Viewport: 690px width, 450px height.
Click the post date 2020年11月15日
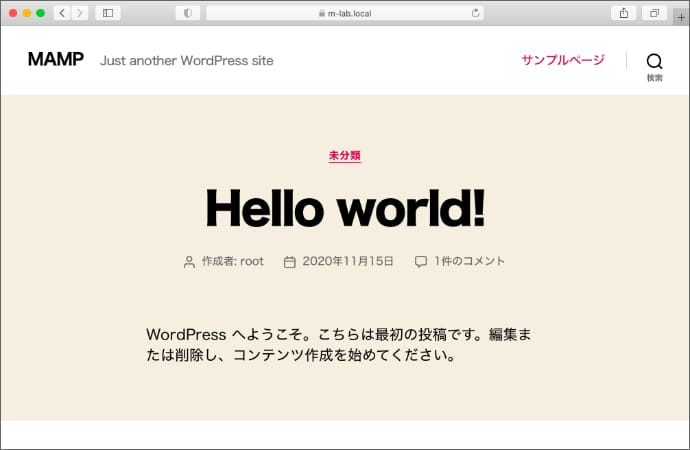349,262
